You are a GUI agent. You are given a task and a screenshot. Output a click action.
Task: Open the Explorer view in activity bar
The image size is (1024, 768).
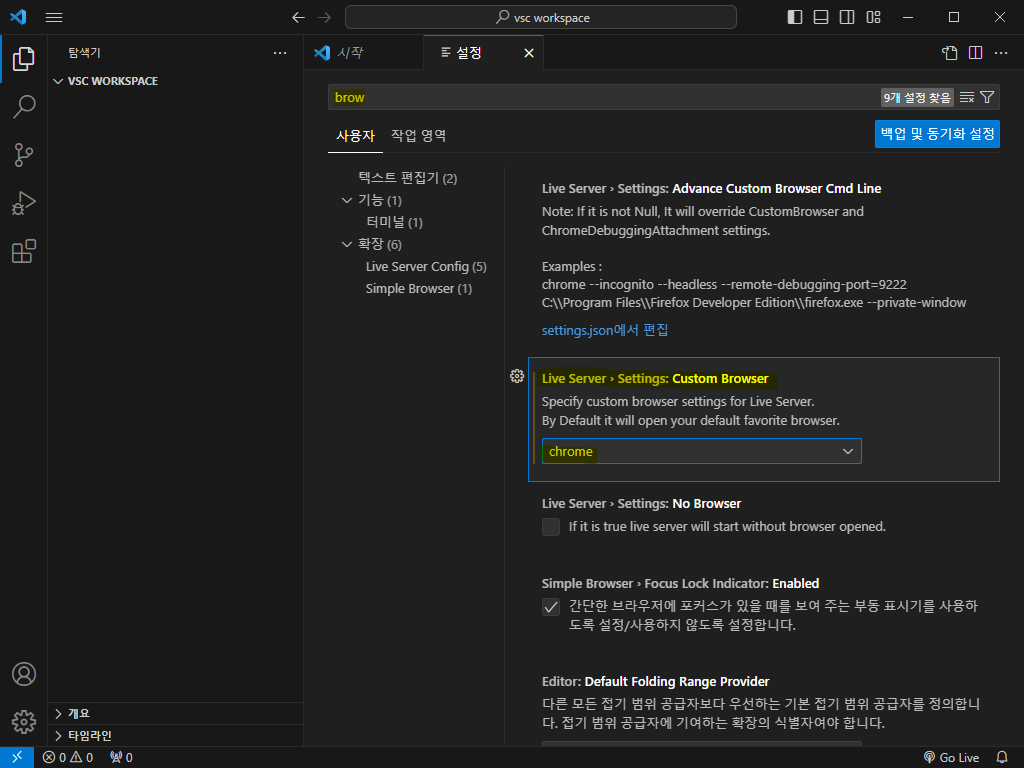click(x=24, y=59)
